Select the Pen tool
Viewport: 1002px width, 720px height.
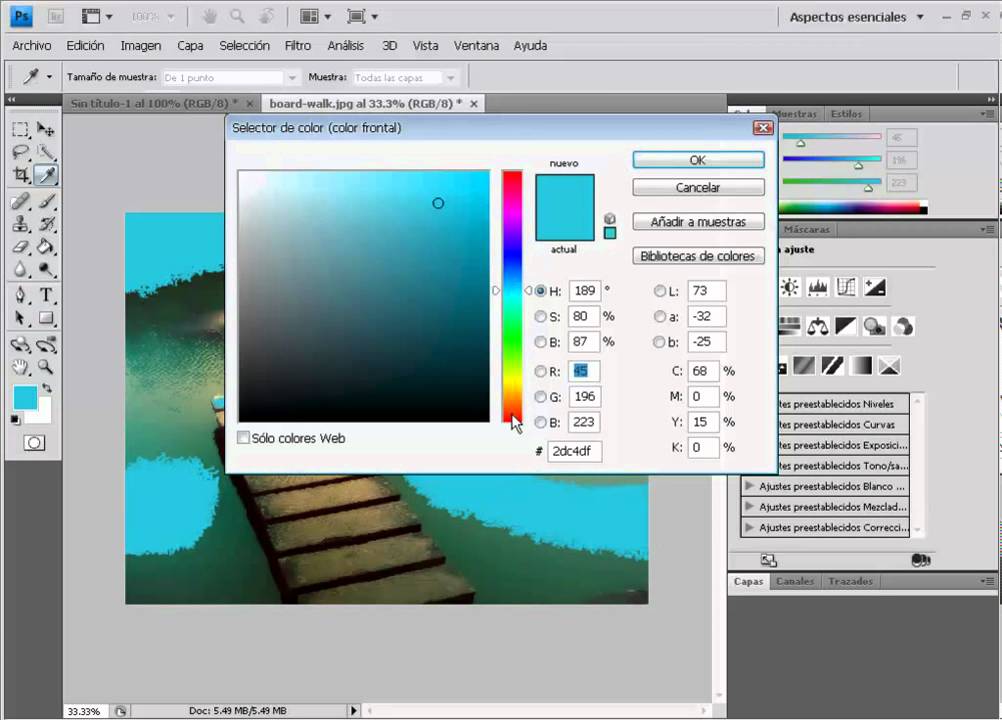[20, 295]
